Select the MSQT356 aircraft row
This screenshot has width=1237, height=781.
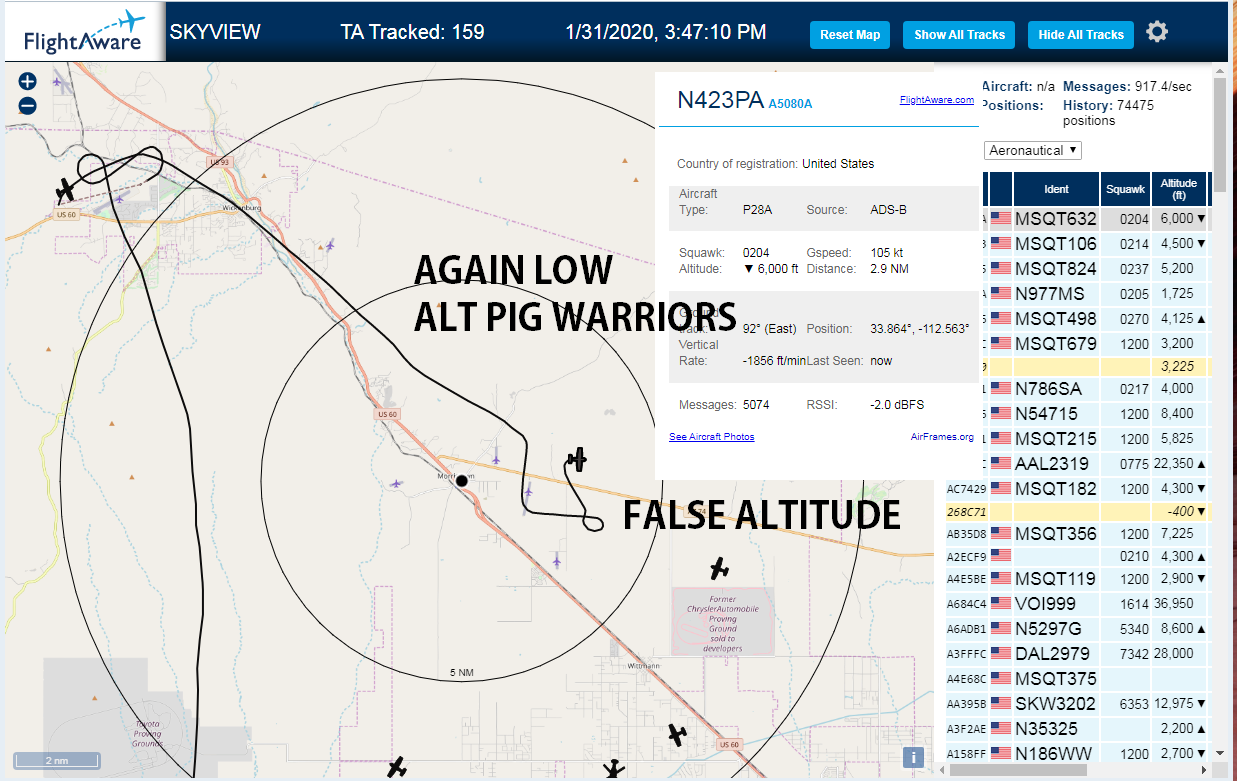point(1079,534)
